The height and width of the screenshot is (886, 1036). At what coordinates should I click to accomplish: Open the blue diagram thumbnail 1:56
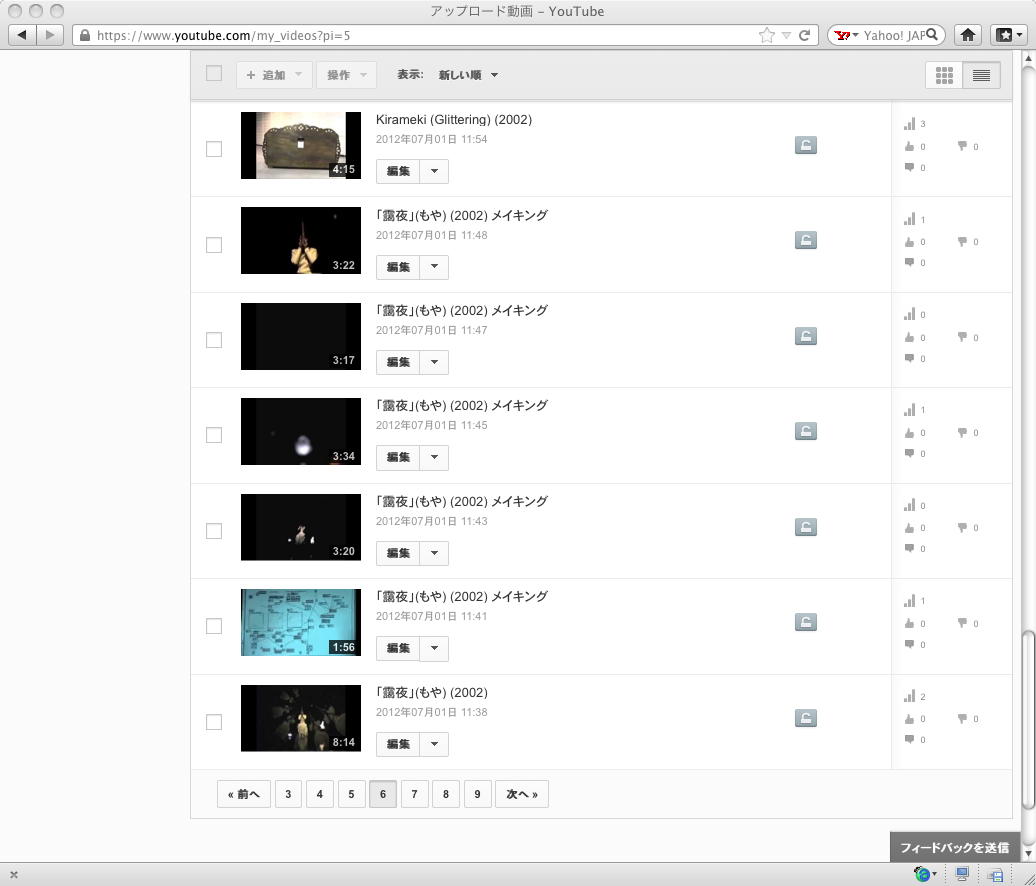pyautogui.click(x=301, y=622)
